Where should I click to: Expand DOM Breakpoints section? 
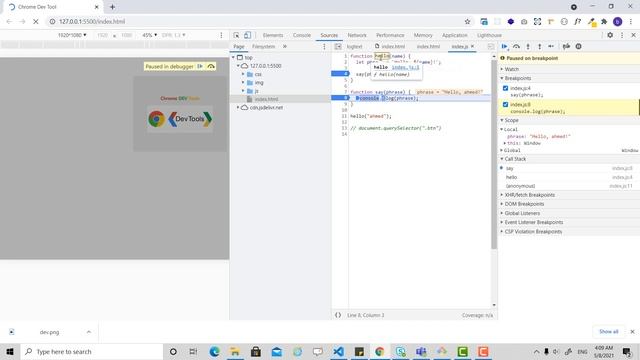click(x=524, y=204)
